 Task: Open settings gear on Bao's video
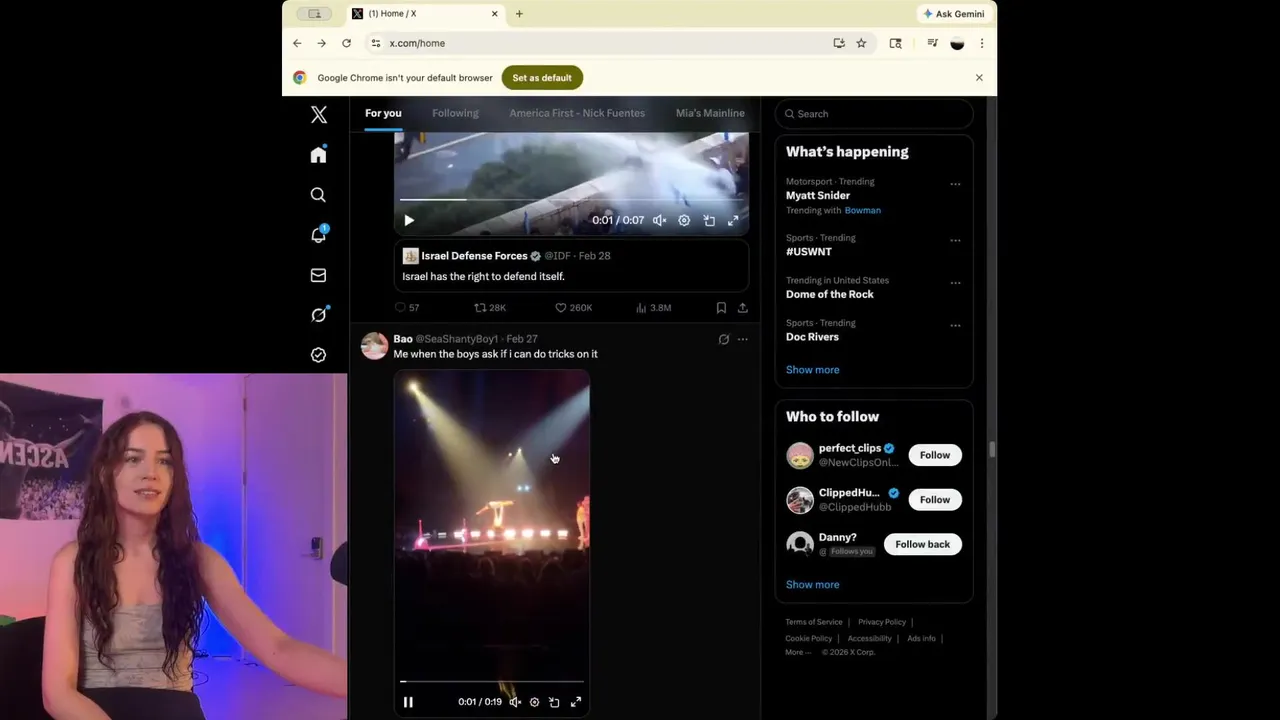coord(534,702)
